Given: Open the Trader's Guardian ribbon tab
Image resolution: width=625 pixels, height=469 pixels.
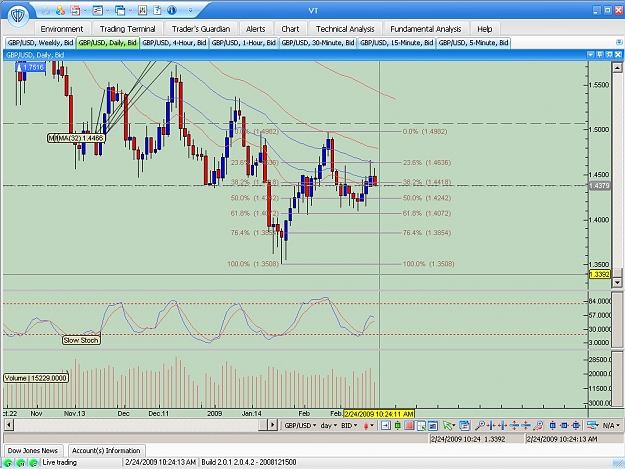Looking at the screenshot, I should 201,29.
